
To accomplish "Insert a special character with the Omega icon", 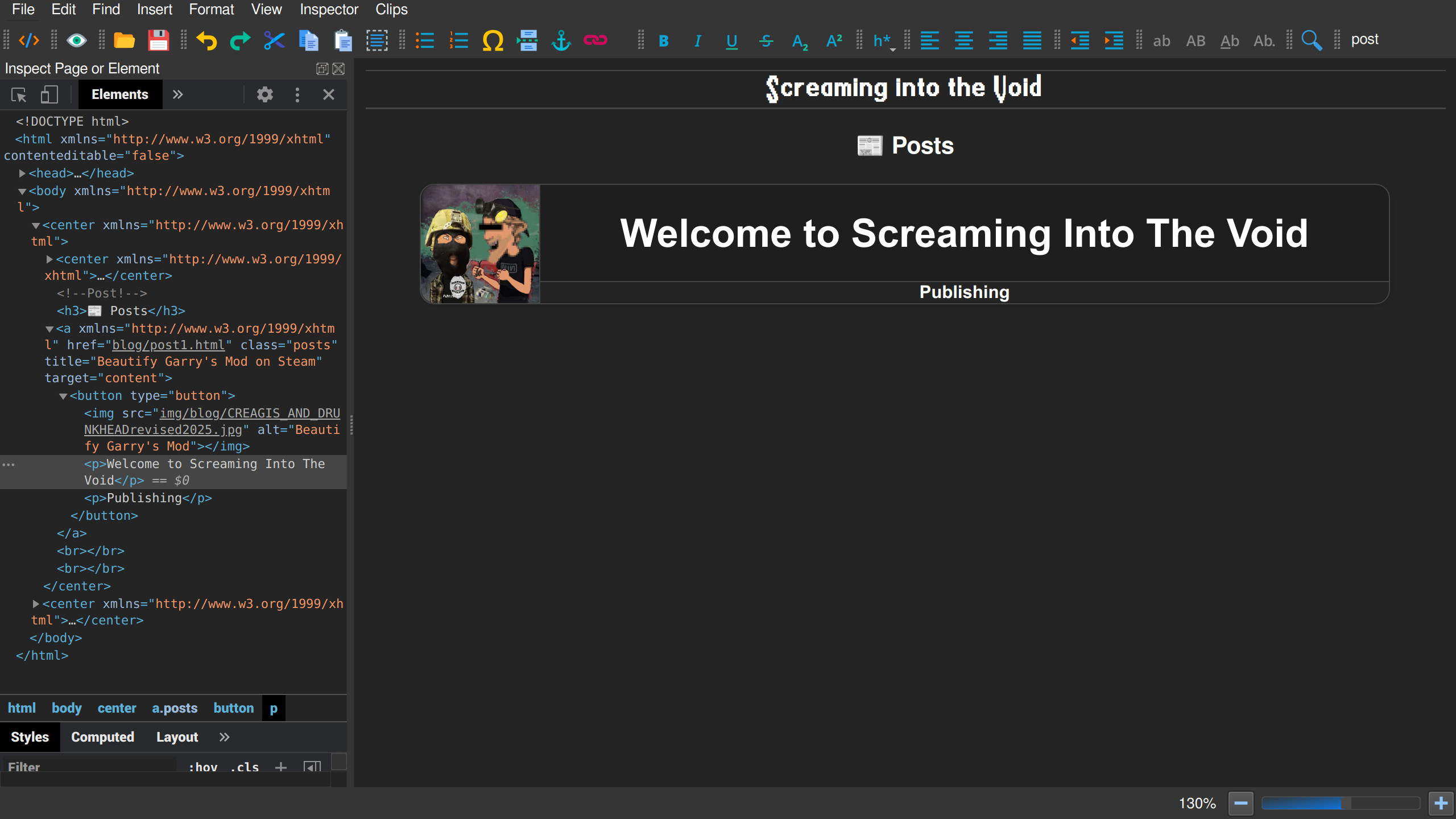I will pos(493,40).
